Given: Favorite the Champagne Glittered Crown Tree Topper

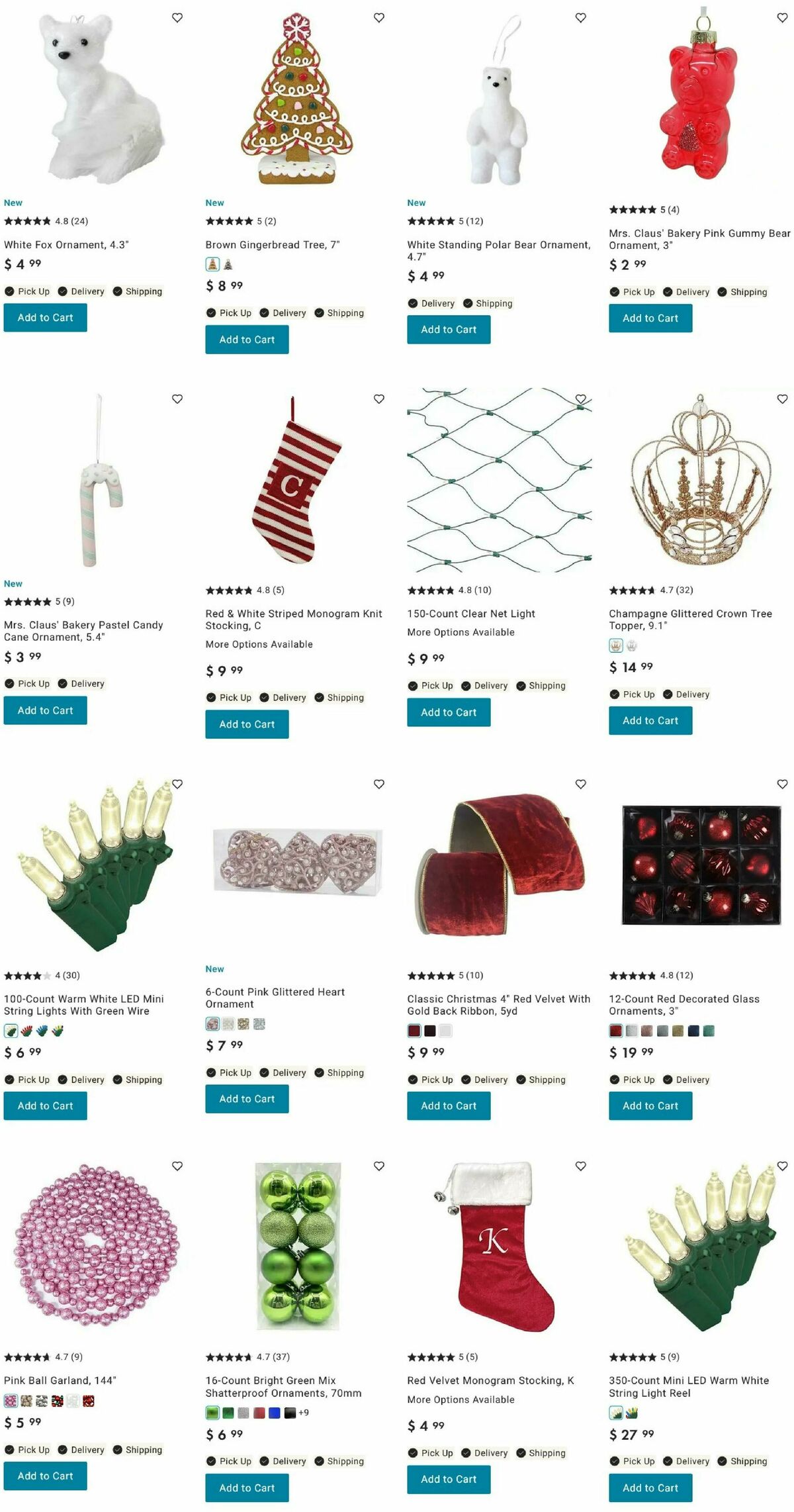Looking at the screenshot, I should tap(782, 399).
